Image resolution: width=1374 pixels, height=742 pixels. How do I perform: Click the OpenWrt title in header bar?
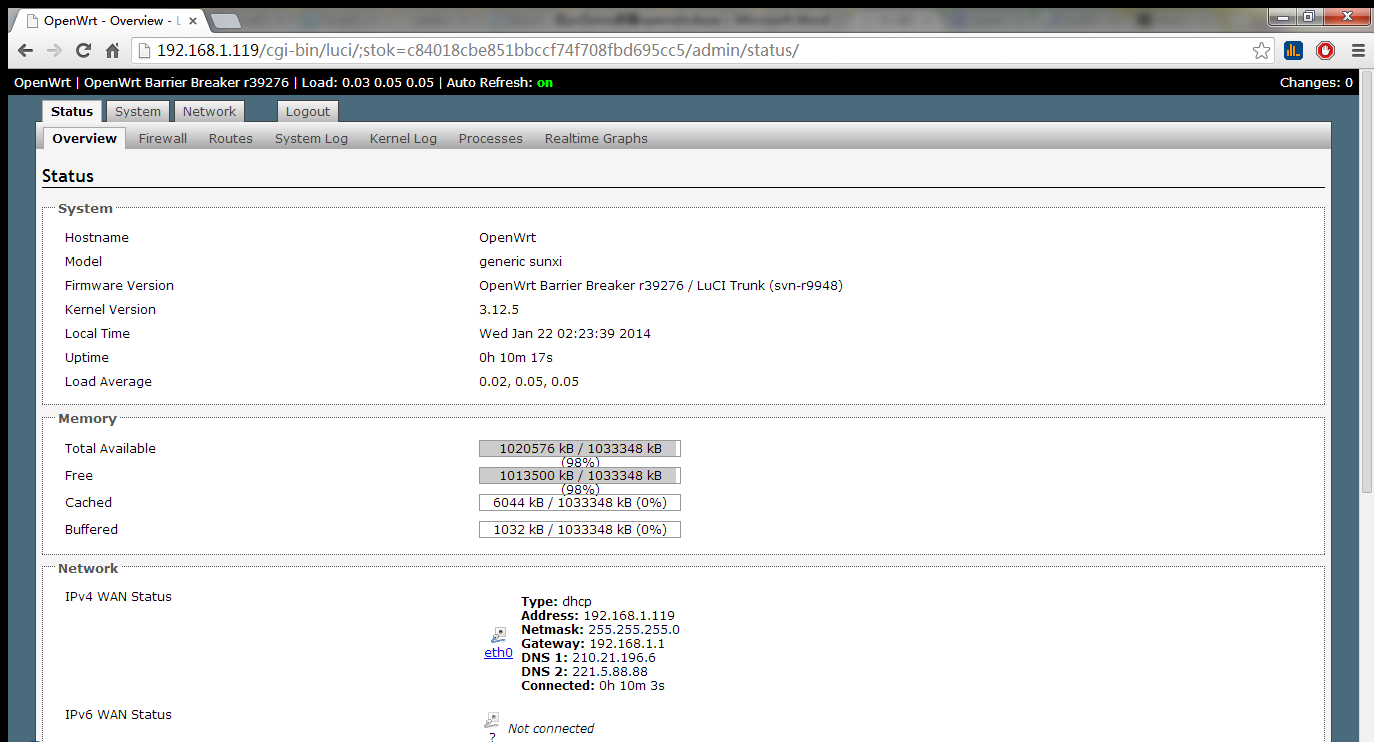pos(43,83)
